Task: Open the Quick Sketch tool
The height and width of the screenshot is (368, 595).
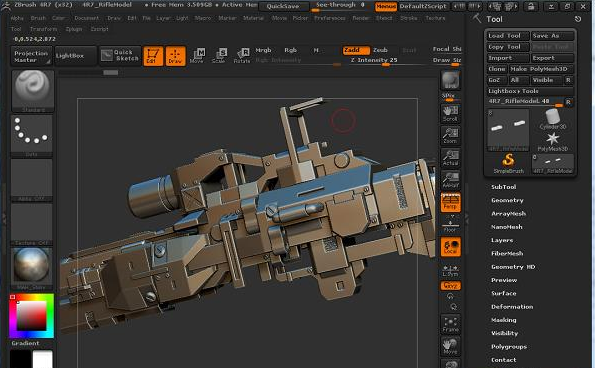Action: [x=120, y=56]
